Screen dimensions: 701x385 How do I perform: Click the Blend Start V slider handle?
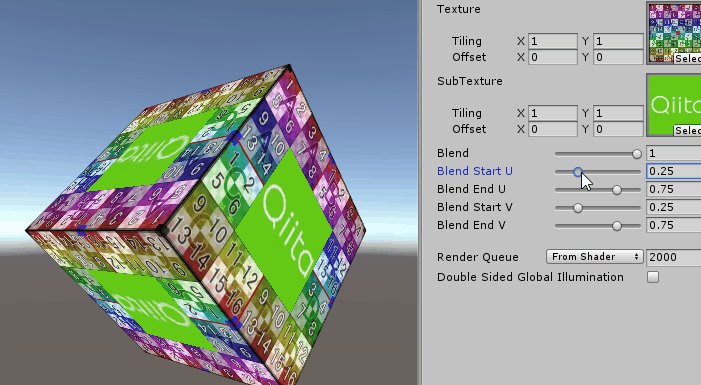(x=578, y=208)
